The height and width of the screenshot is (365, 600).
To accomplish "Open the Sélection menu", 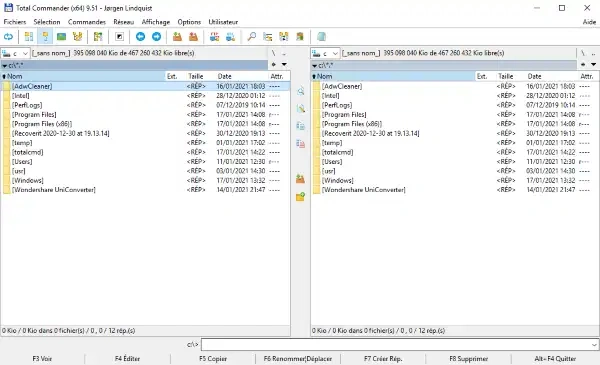I will click(47, 22).
